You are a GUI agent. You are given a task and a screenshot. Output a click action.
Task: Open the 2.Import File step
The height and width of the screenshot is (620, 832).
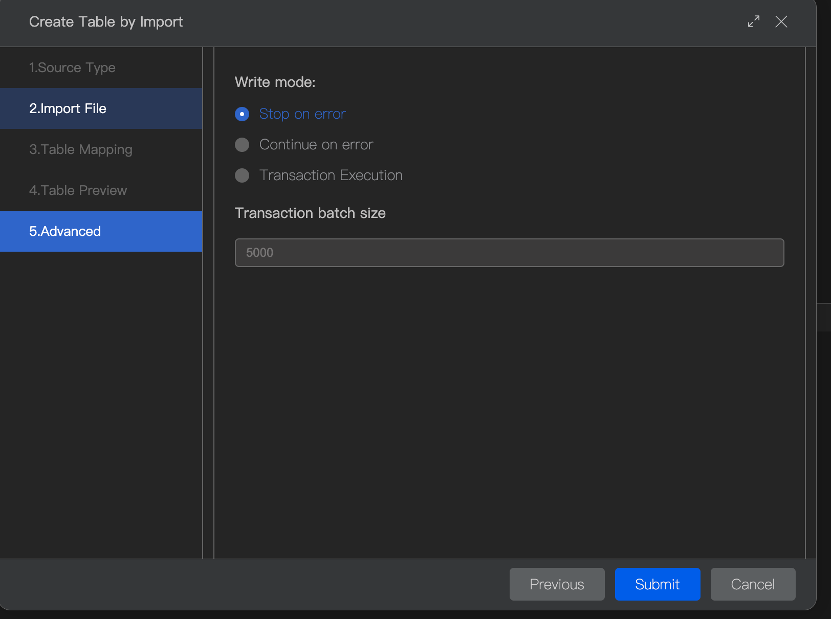pyautogui.click(x=68, y=108)
